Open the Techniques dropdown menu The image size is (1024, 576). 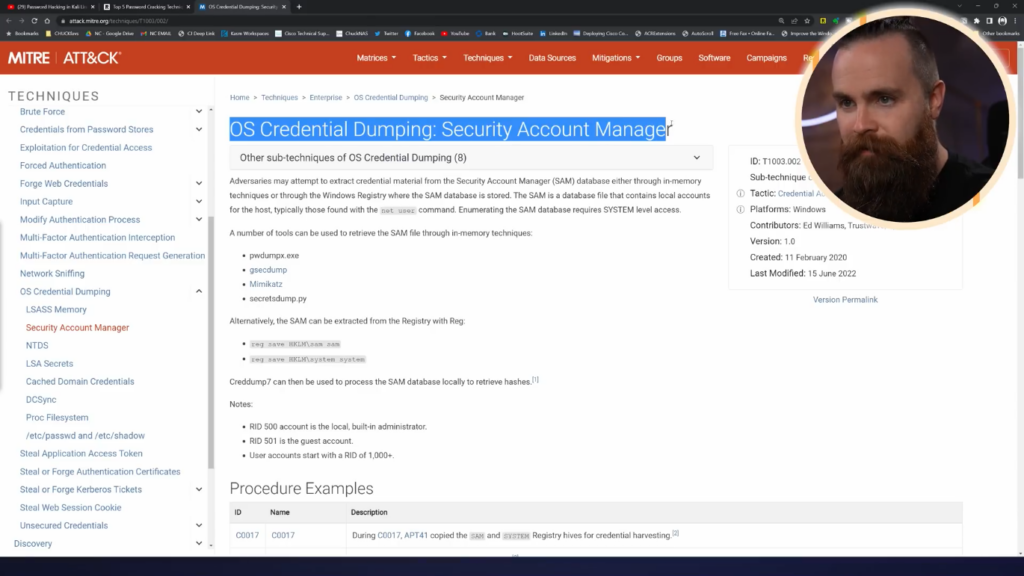(x=488, y=58)
